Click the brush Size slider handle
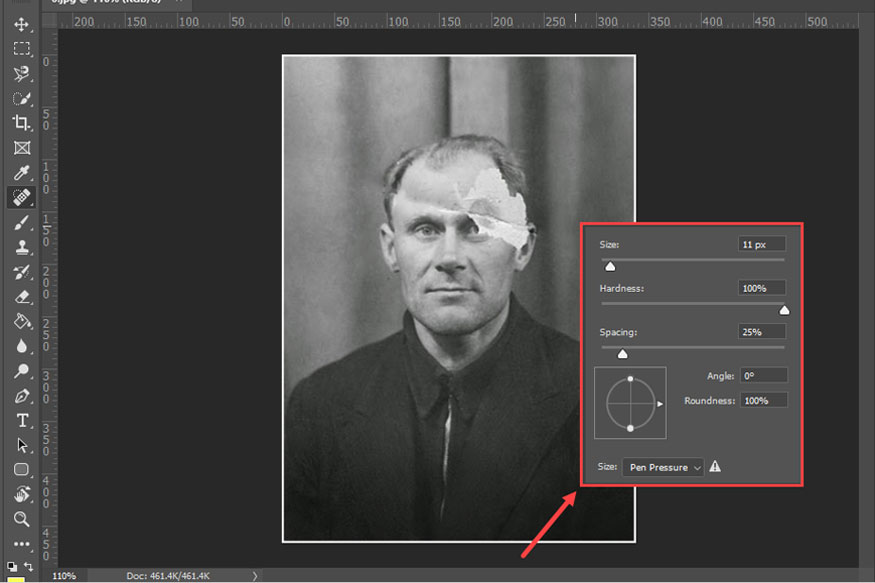 [610, 267]
